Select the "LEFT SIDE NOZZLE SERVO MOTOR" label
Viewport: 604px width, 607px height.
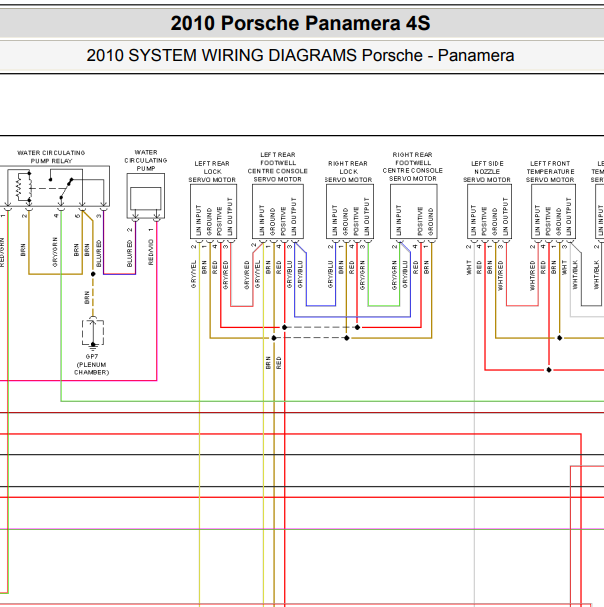[x=487, y=171]
